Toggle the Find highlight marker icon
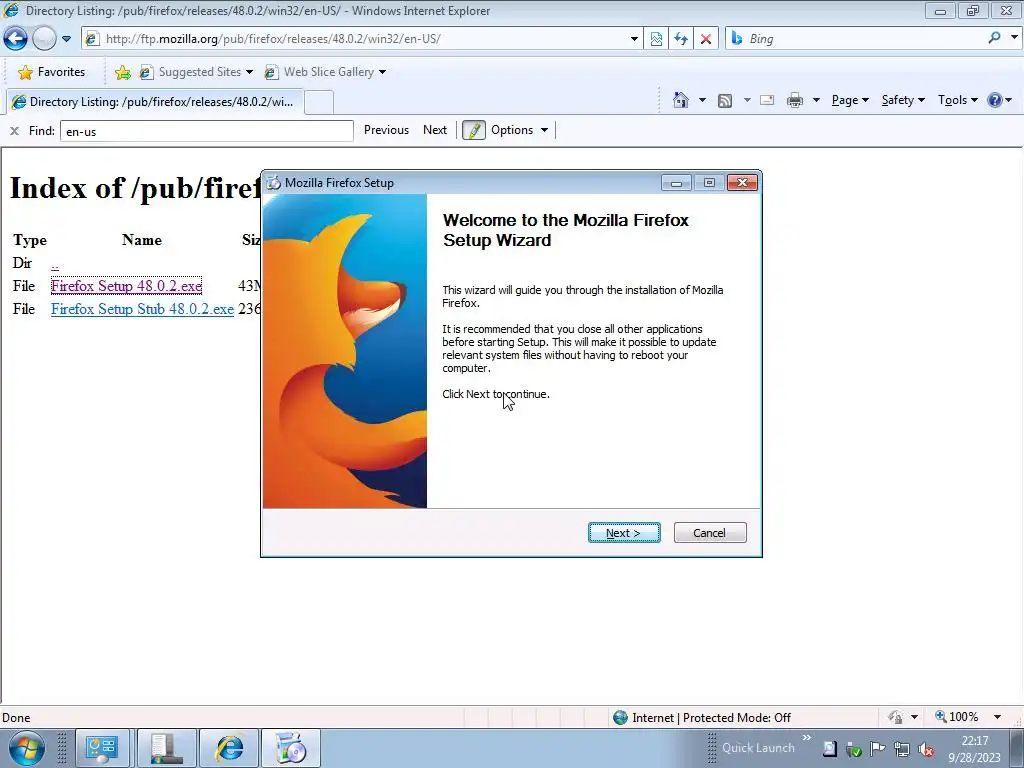This screenshot has height=768, width=1024. pyautogui.click(x=473, y=130)
